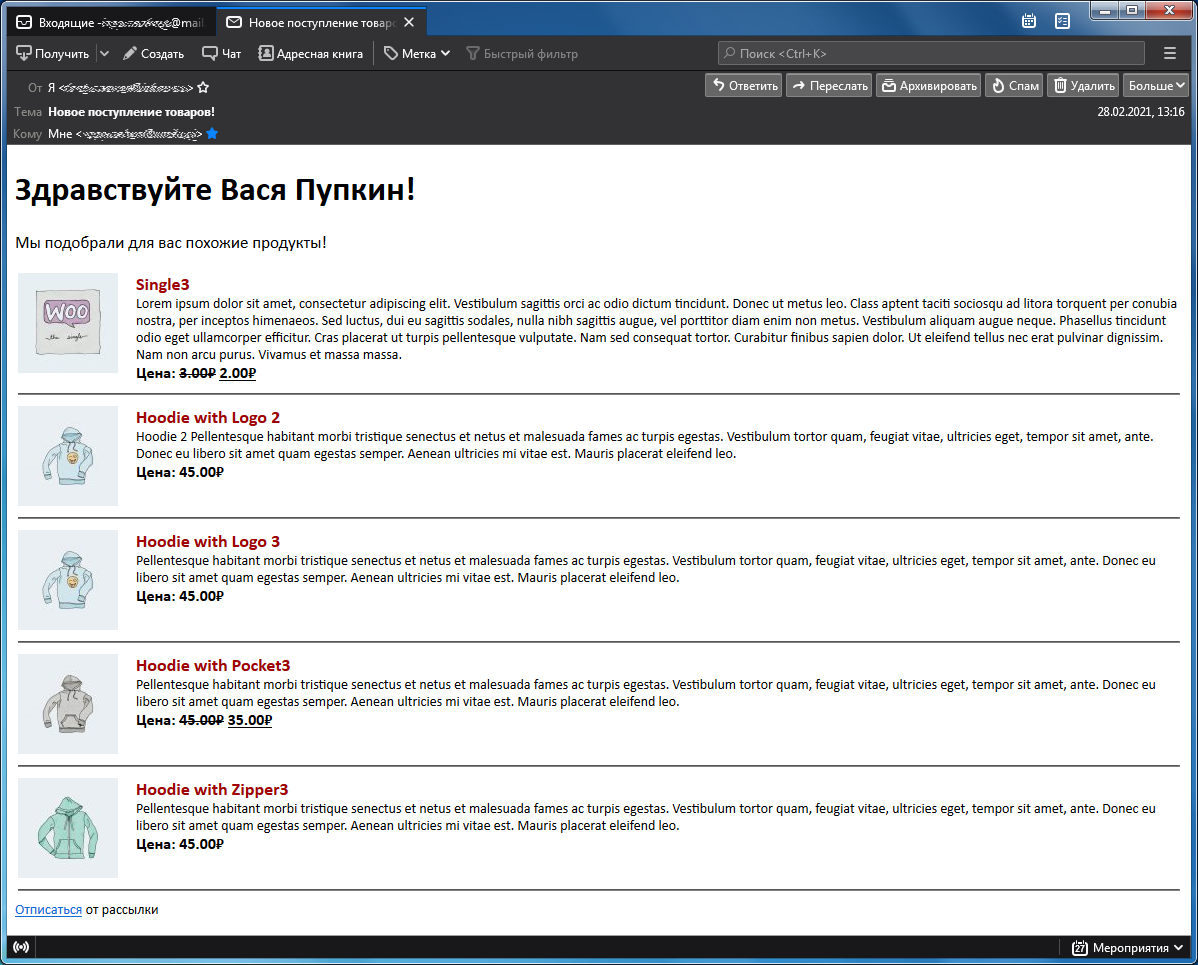Open the Получить dropdown arrow
Viewport: 1198px width, 965px height.
click(104, 54)
